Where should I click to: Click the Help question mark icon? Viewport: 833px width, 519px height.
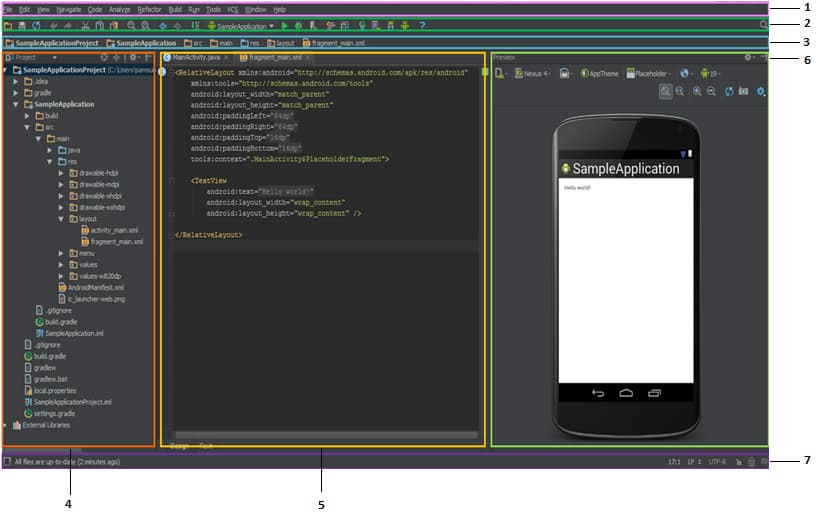tap(422, 25)
